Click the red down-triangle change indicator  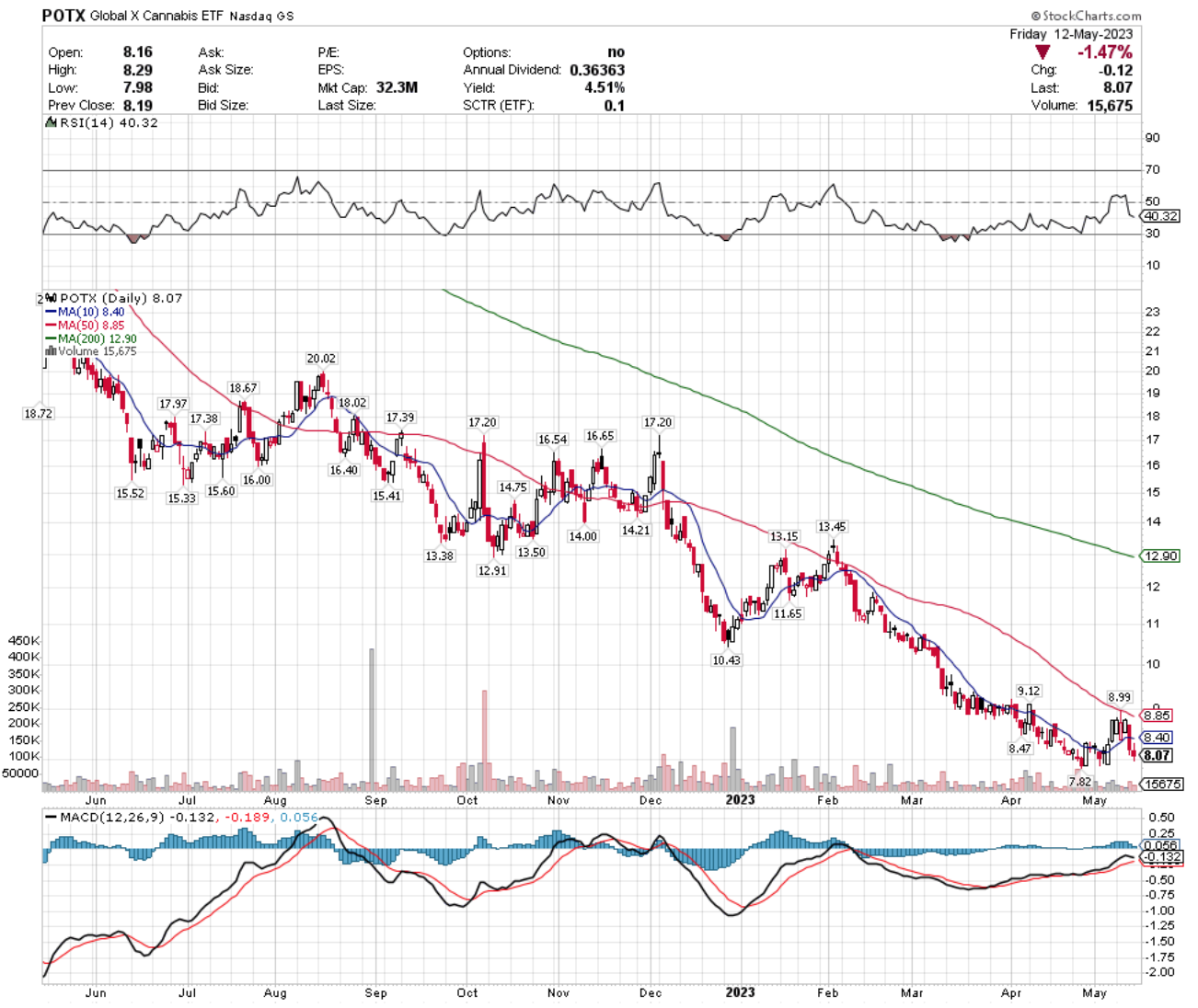(1042, 52)
